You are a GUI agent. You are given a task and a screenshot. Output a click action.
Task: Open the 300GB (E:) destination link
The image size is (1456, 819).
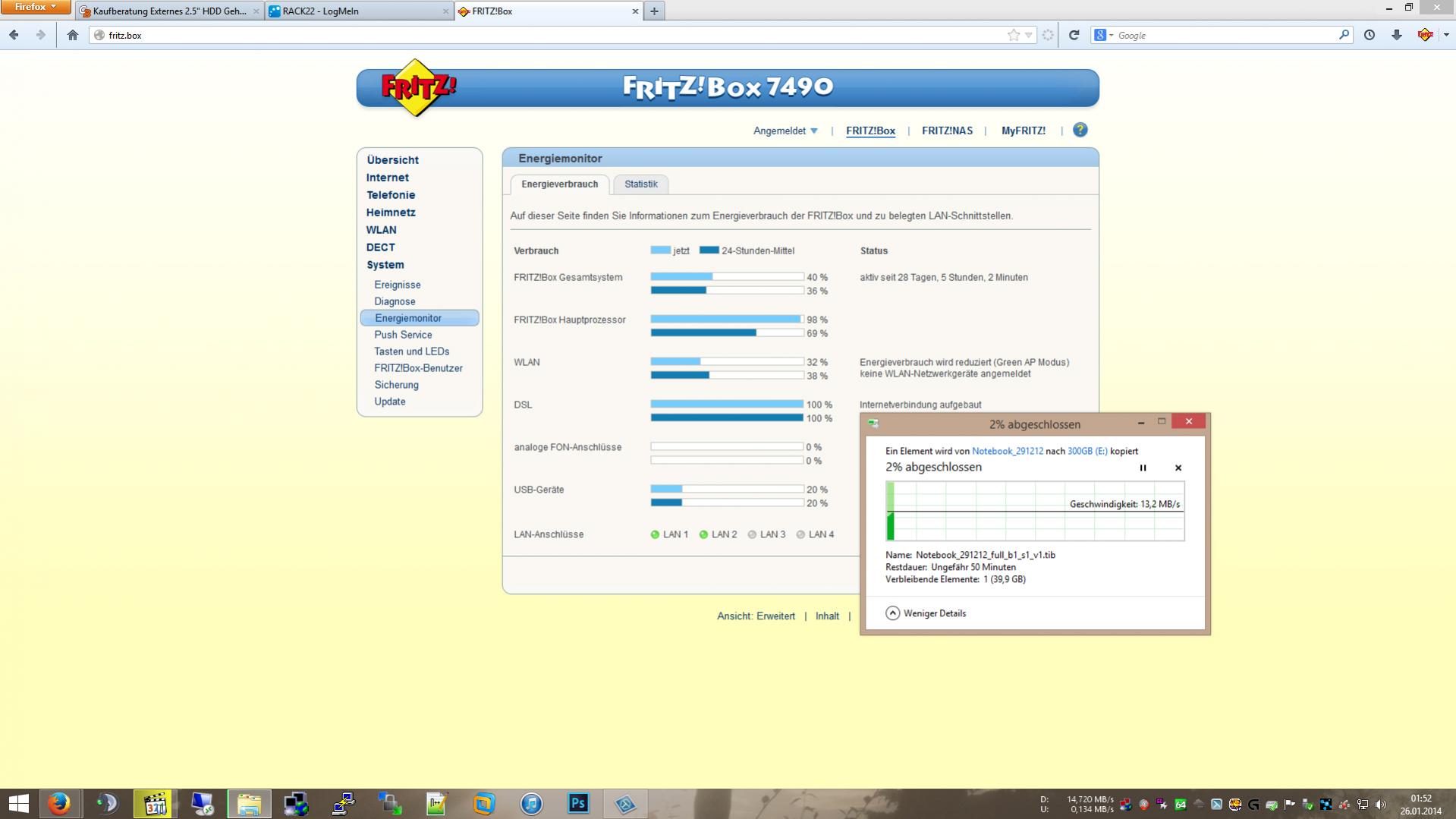pyautogui.click(x=1087, y=451)
